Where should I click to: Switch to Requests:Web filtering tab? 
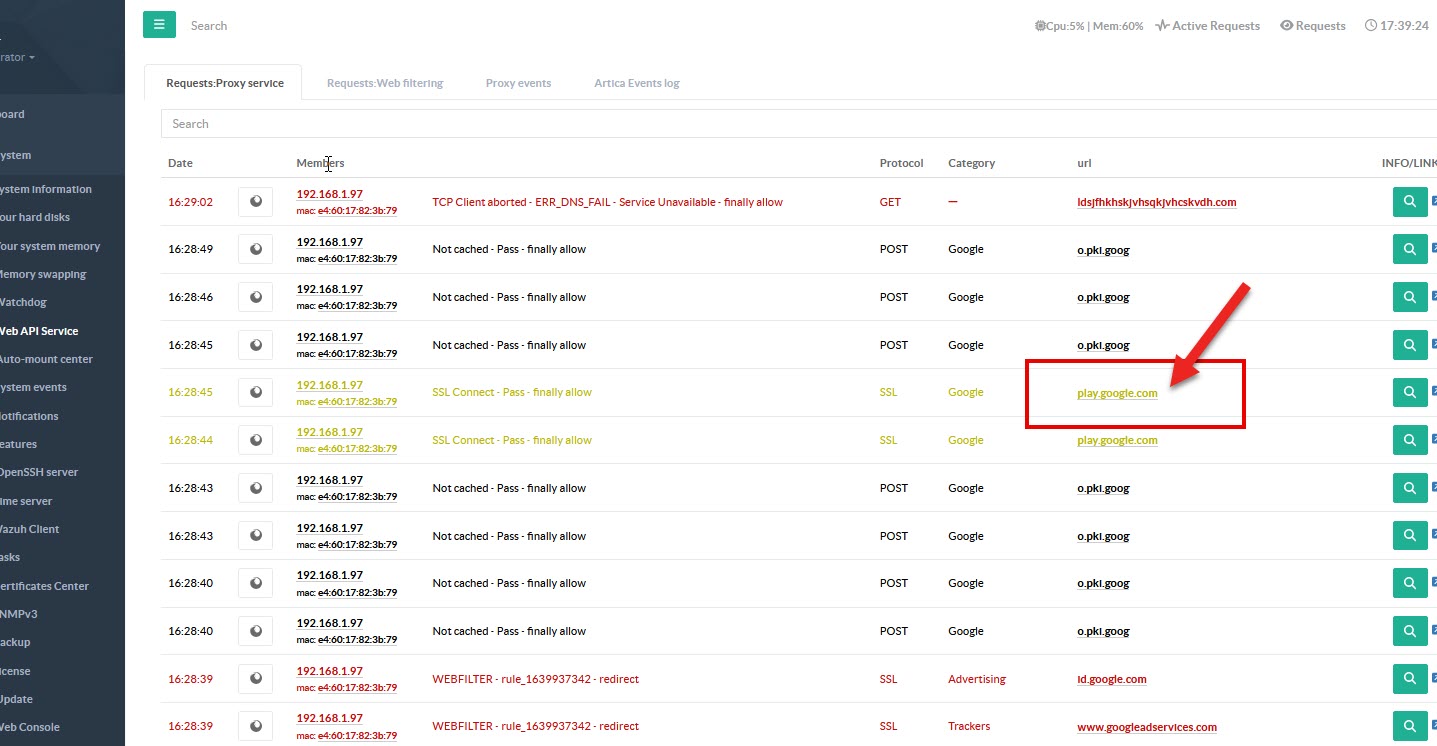384,83
